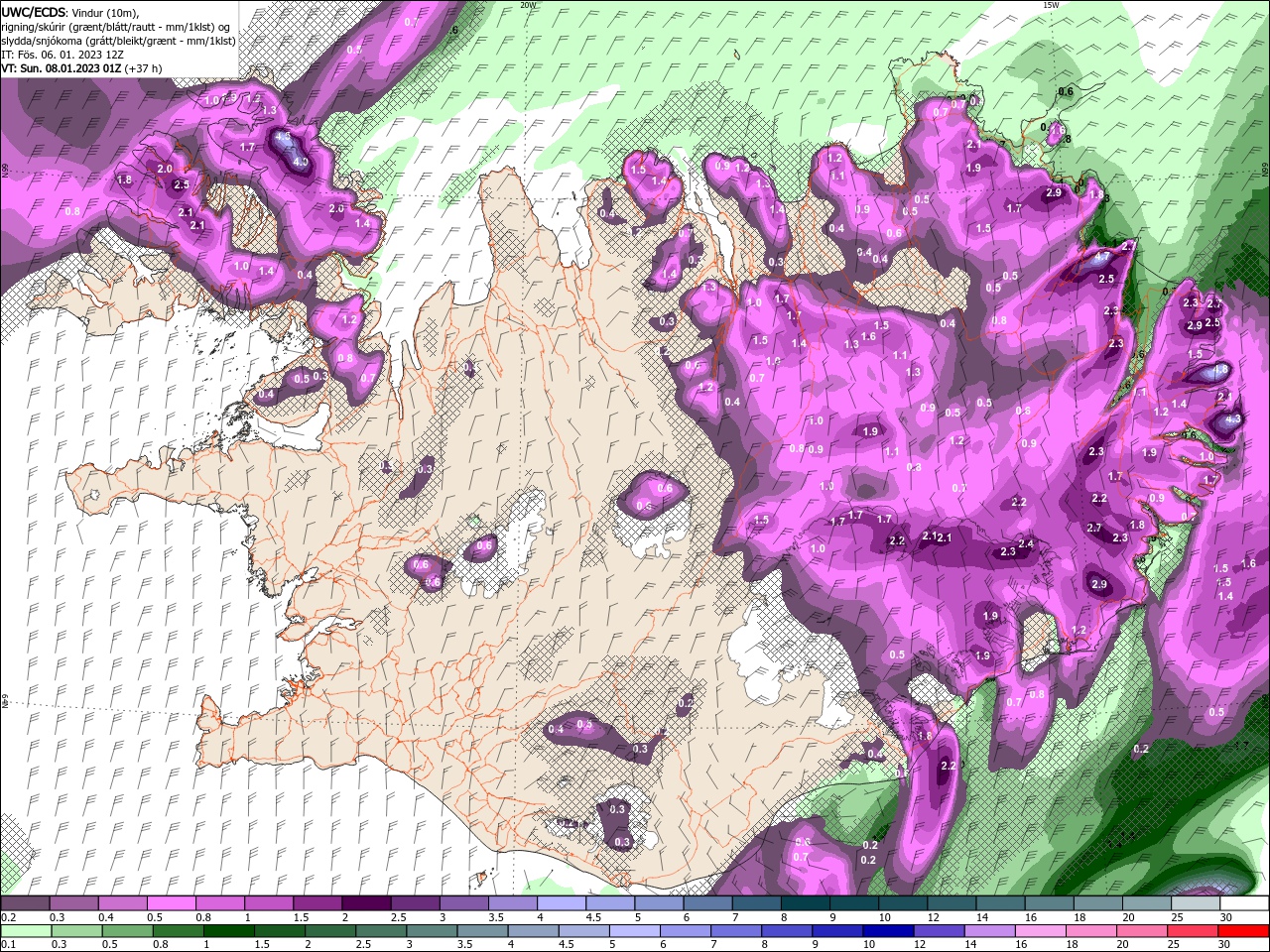
Task: Pick the palest green rain-scale swatch labeled 0.1
Action: 26,931
